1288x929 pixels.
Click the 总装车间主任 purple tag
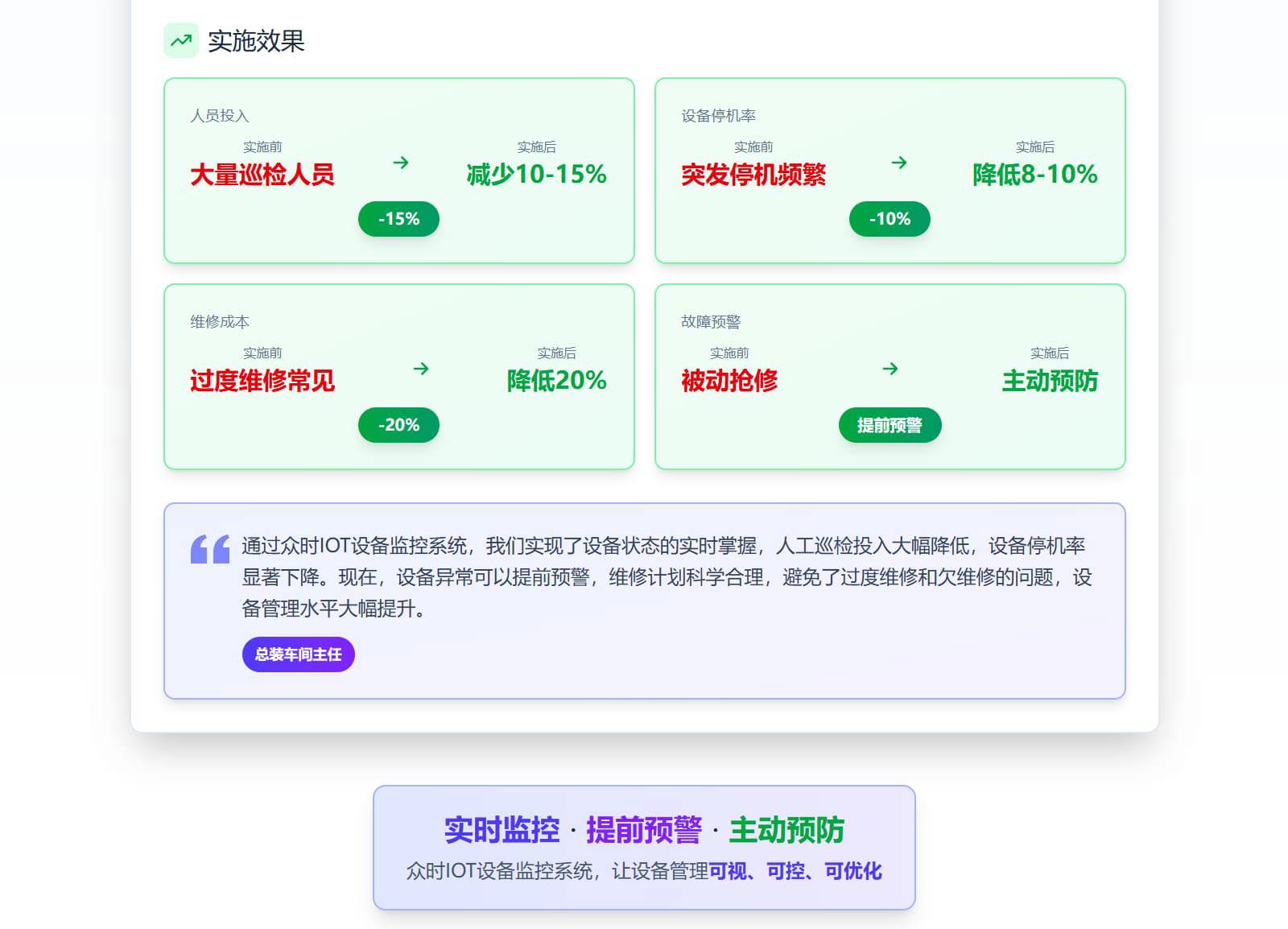coord(298,654)
